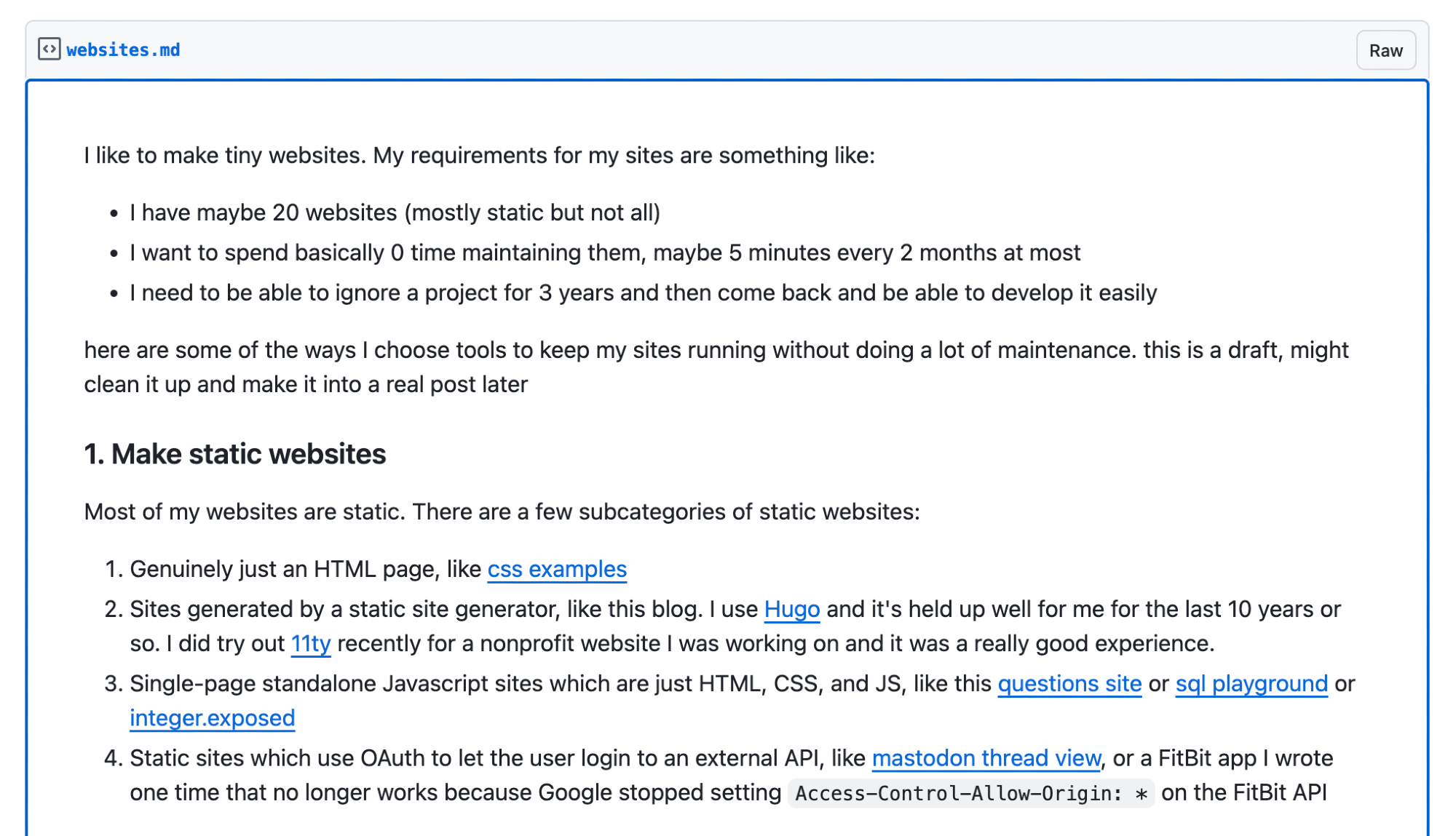Follow the mastodon thread view link

986,758
